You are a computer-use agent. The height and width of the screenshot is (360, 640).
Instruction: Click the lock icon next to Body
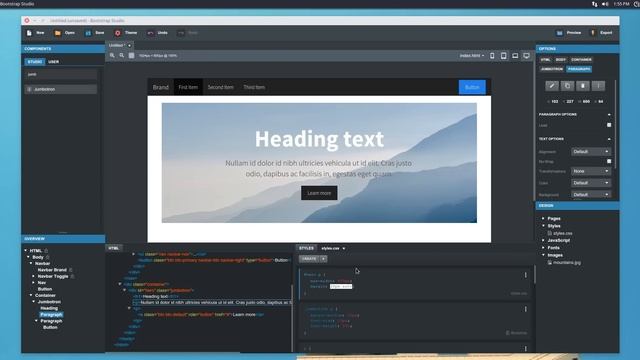(48, 257)
